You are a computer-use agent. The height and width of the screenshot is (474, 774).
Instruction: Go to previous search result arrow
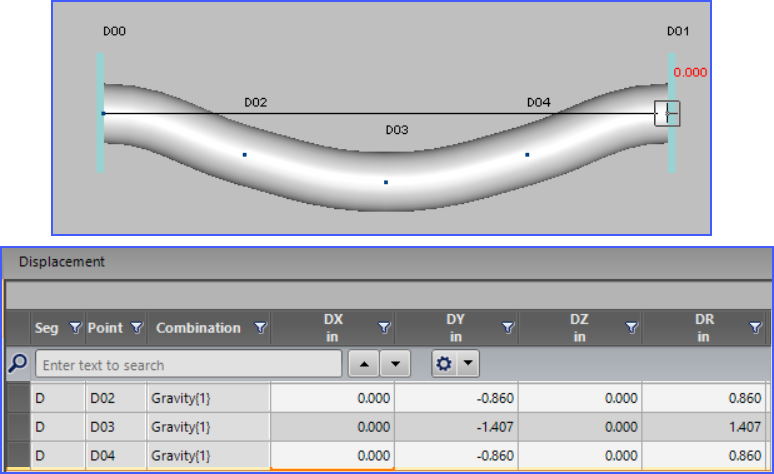tap(364, 364)
